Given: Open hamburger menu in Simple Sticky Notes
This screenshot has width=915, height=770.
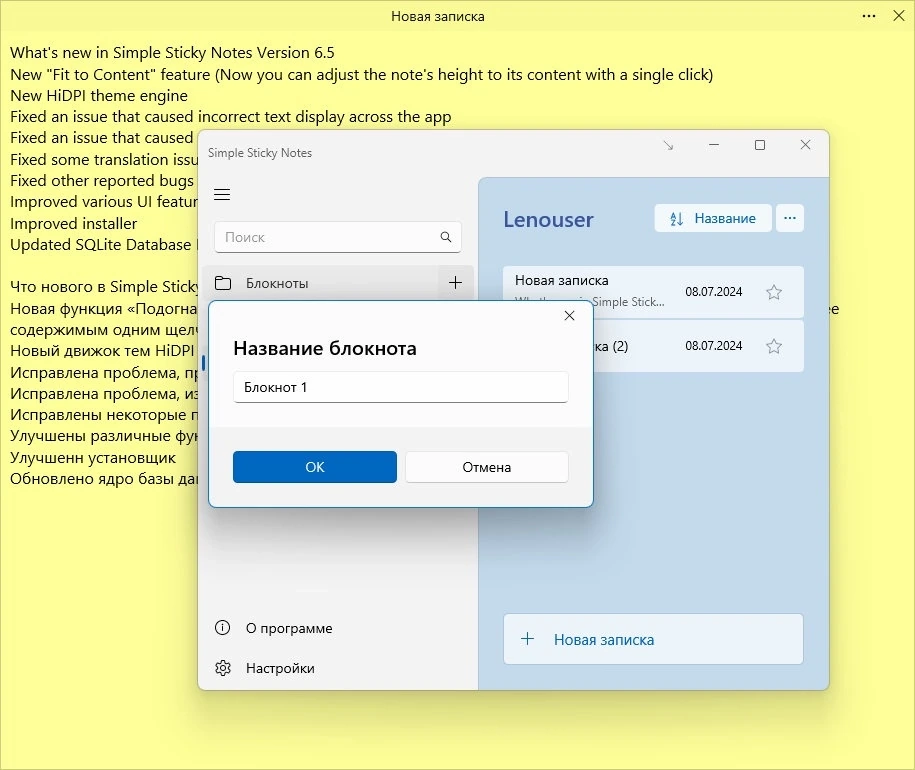Looking at the screenshot, I should 222,194.
